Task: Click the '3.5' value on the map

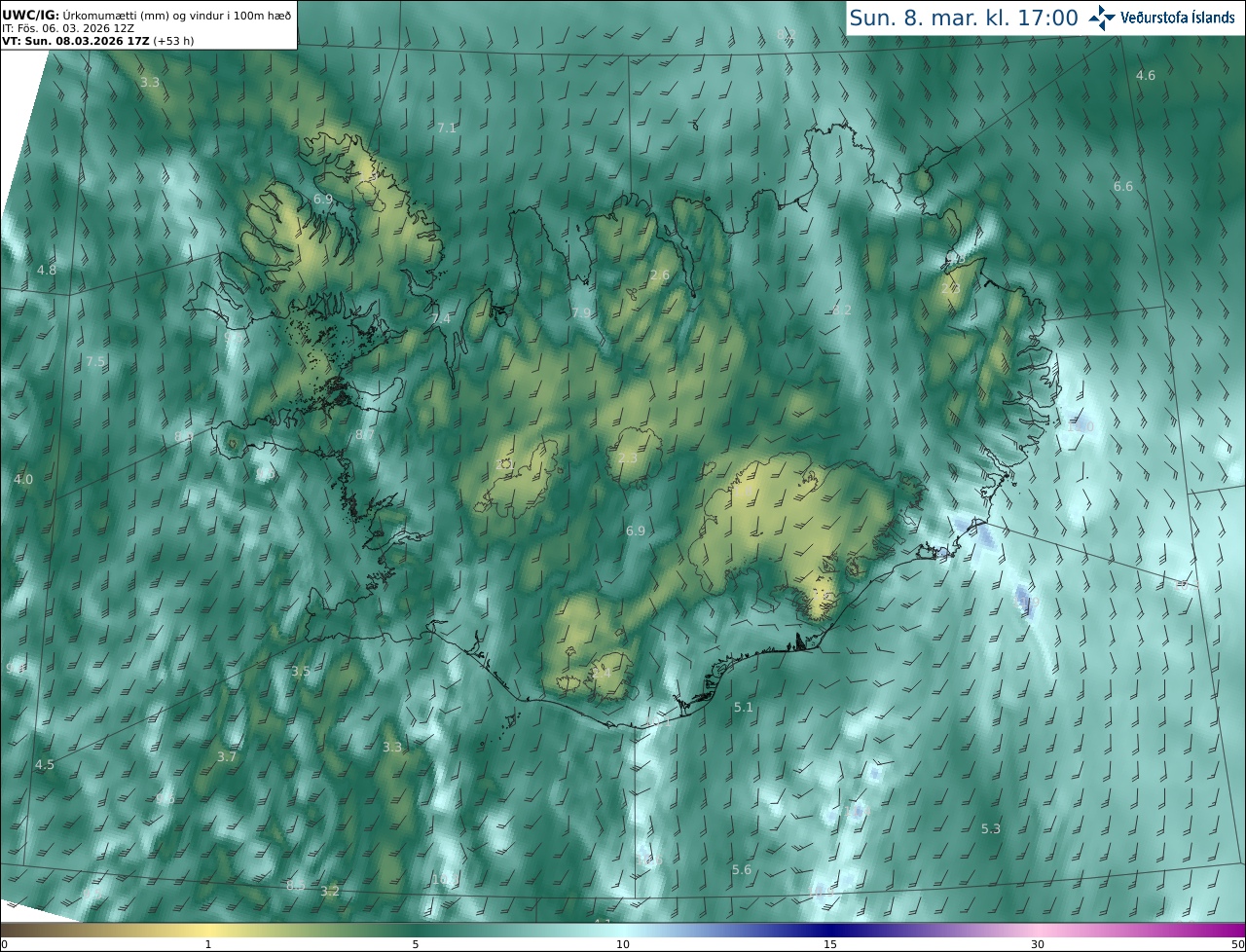Action: coord(301,671)
